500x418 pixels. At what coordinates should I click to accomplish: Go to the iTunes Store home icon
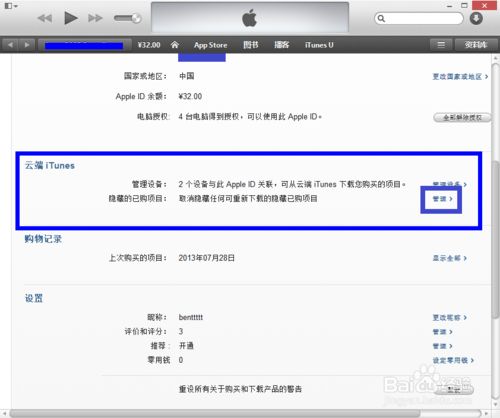click(175, 45)
